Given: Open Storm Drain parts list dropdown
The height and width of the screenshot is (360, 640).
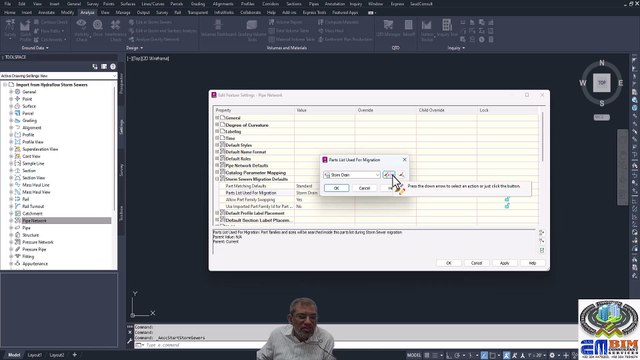Looking at the screenshot, I should [x=377, y=175].
